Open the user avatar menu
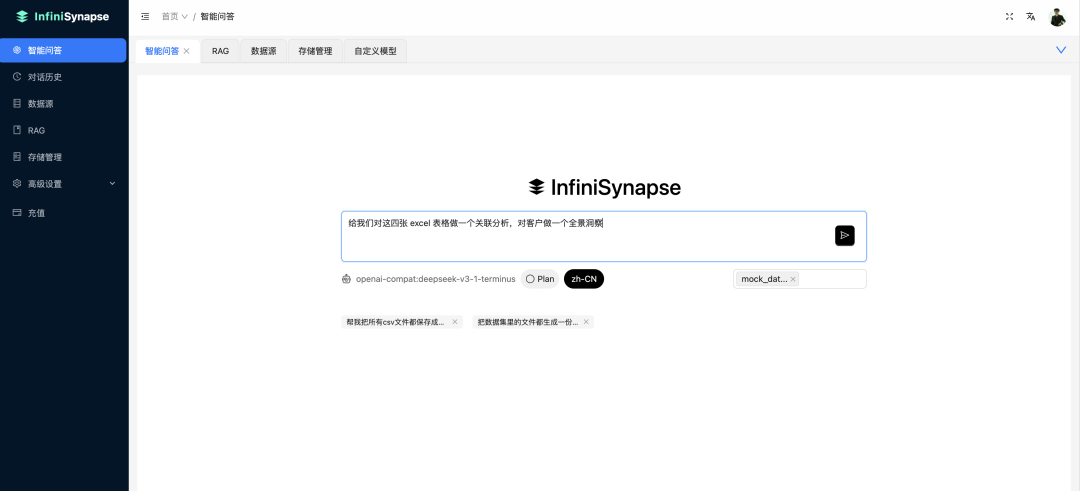This screenshot has height=491, width=1080. coord(1057,17)
